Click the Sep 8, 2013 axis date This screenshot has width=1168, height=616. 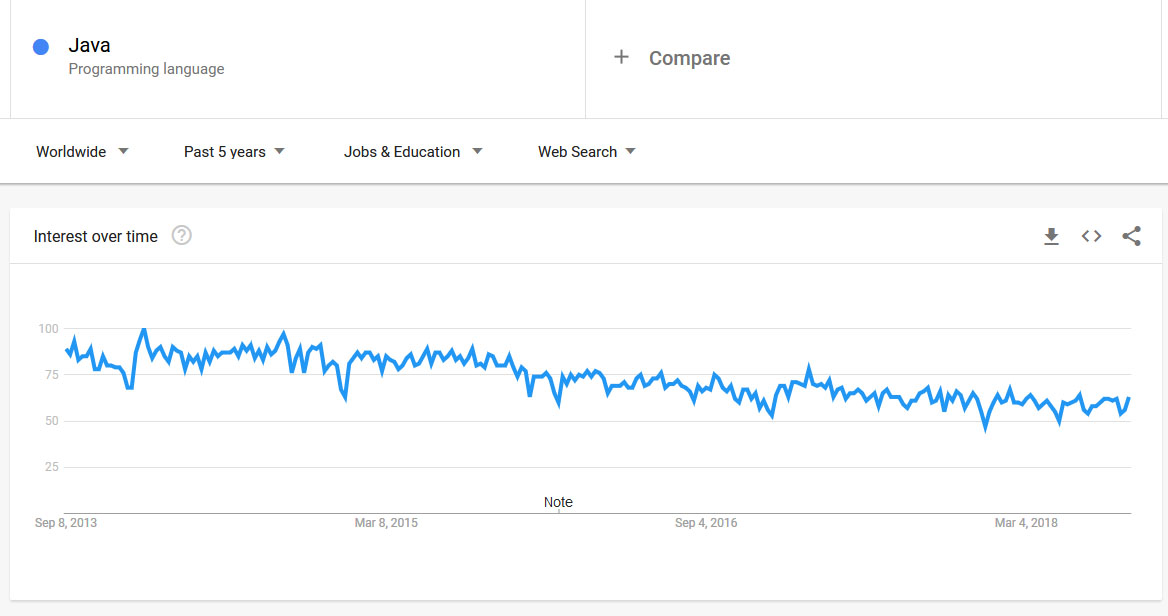pyautogui.click(x=66, y=523)
